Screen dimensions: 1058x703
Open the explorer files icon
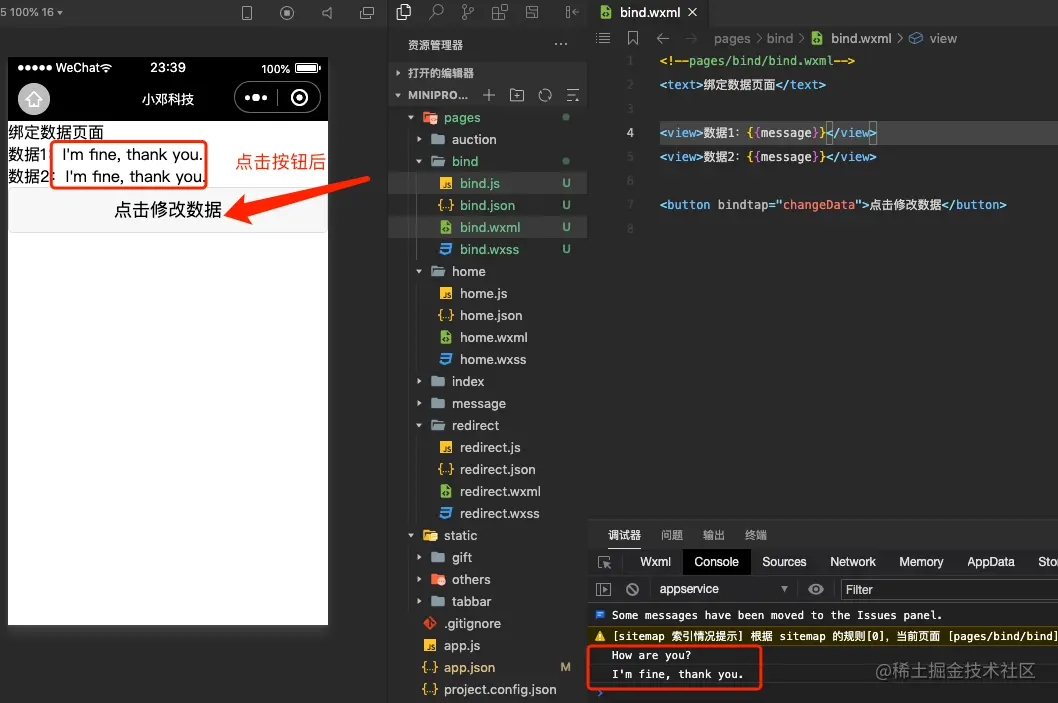tap(403, 12)
